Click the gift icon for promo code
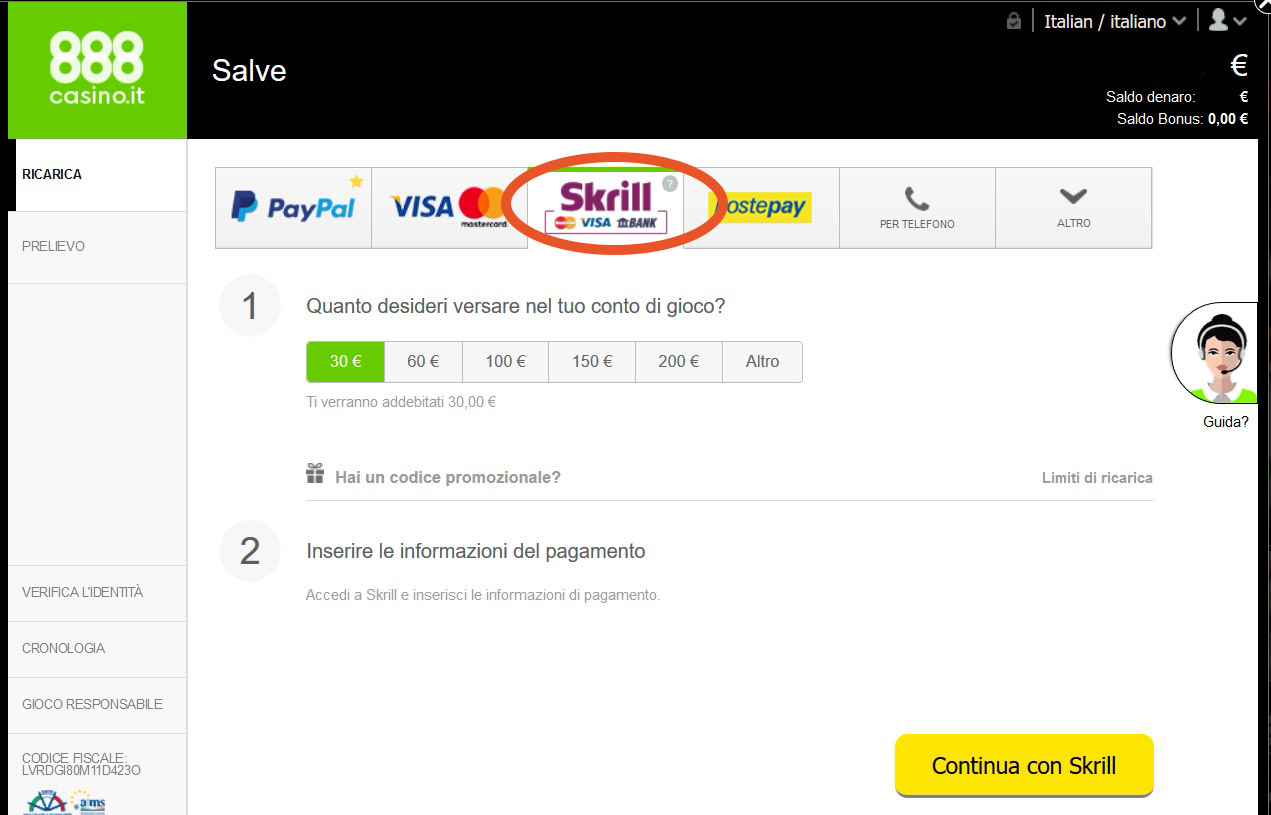Screen dimensions: 1271x815 (x=315, y=474)
